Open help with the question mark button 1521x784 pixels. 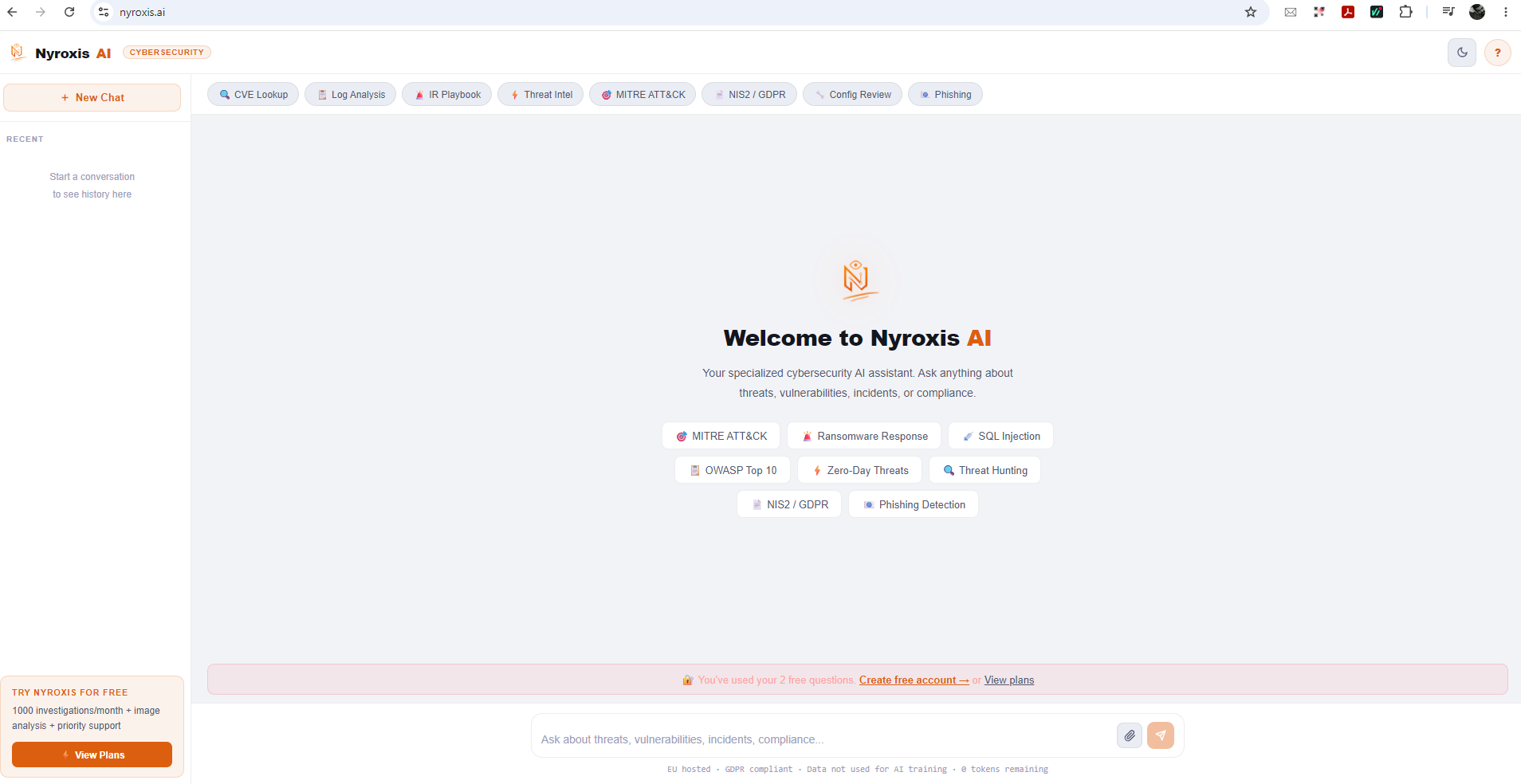[1498, 53]
